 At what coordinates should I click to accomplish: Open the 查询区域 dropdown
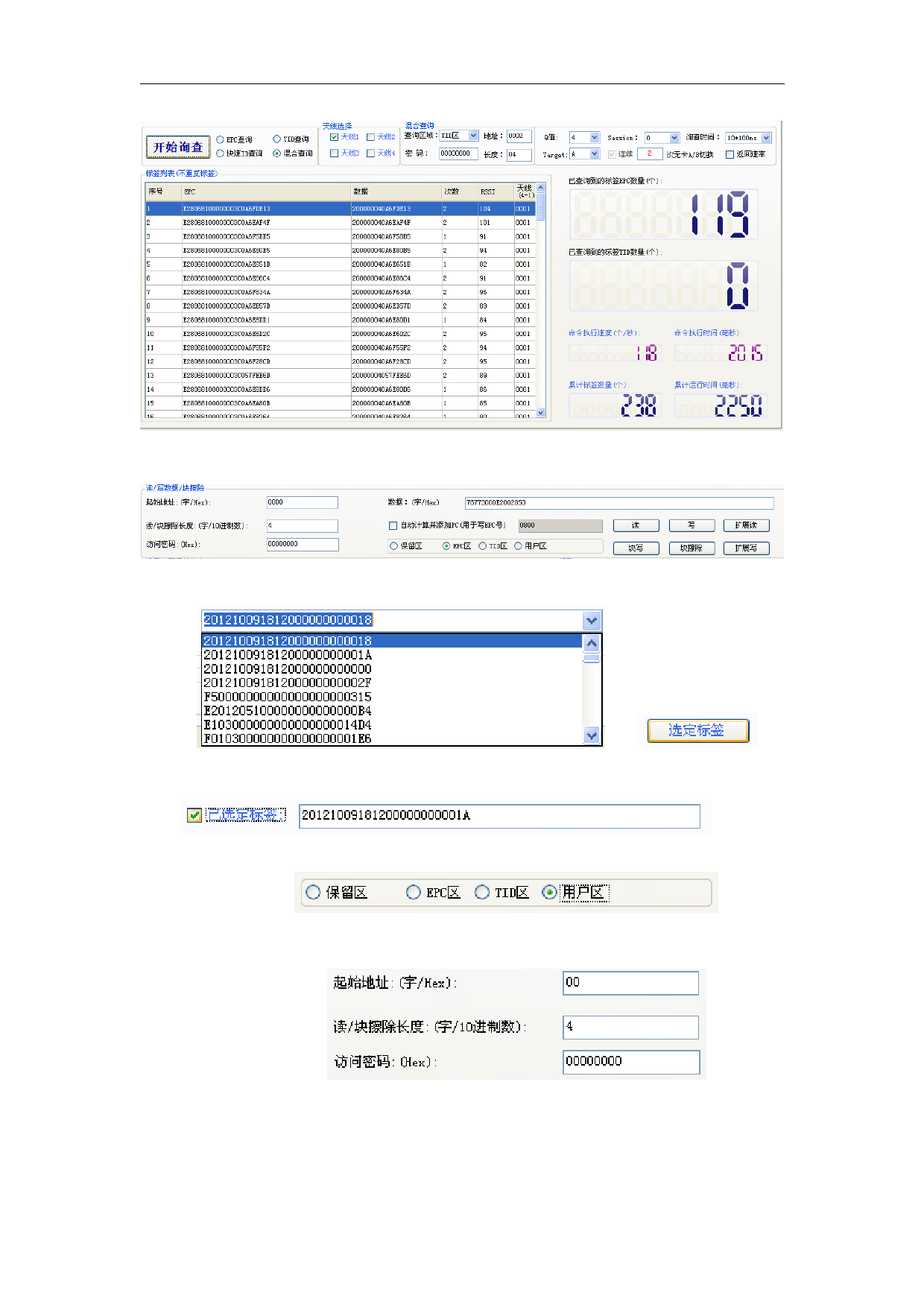click(473, 136)
